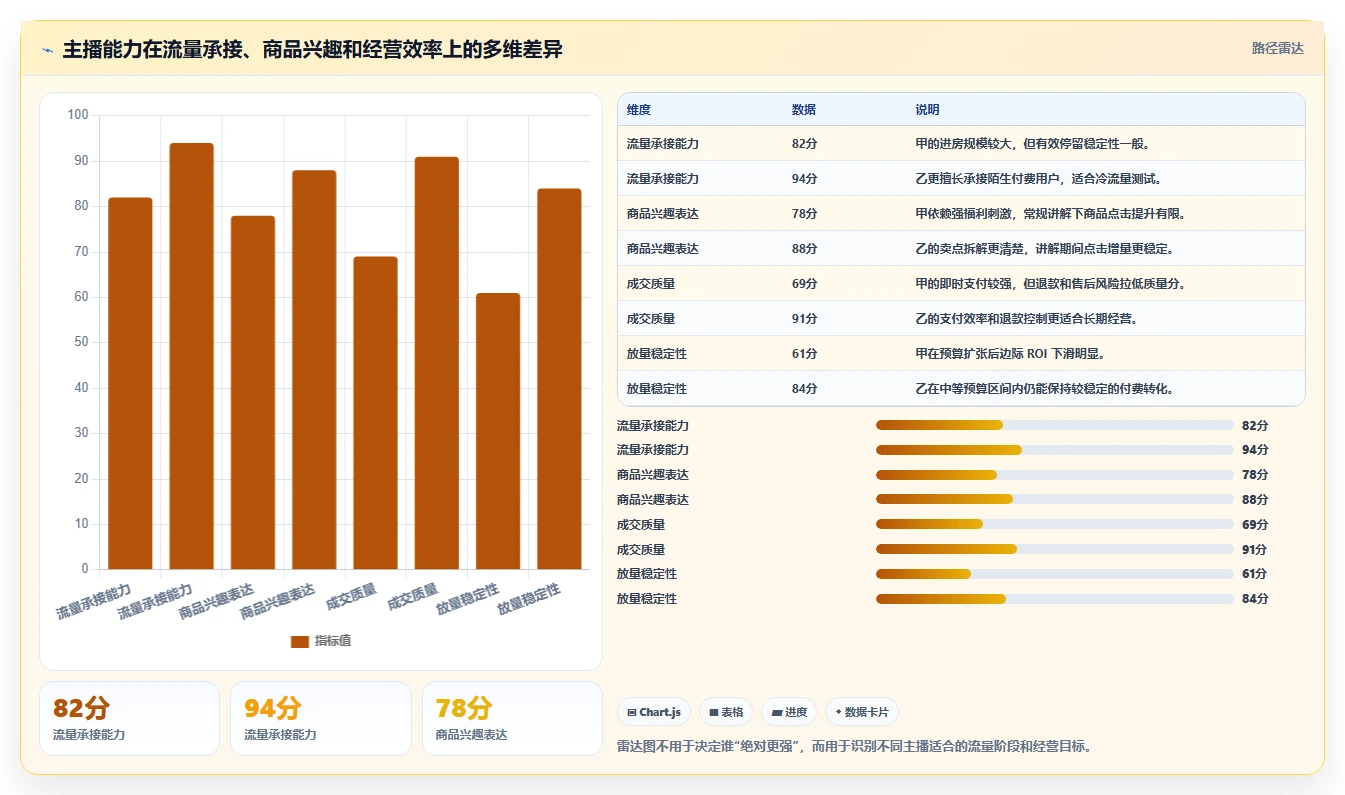Click the 成交质量 chart bar reaching about 69

coord(375,413)
